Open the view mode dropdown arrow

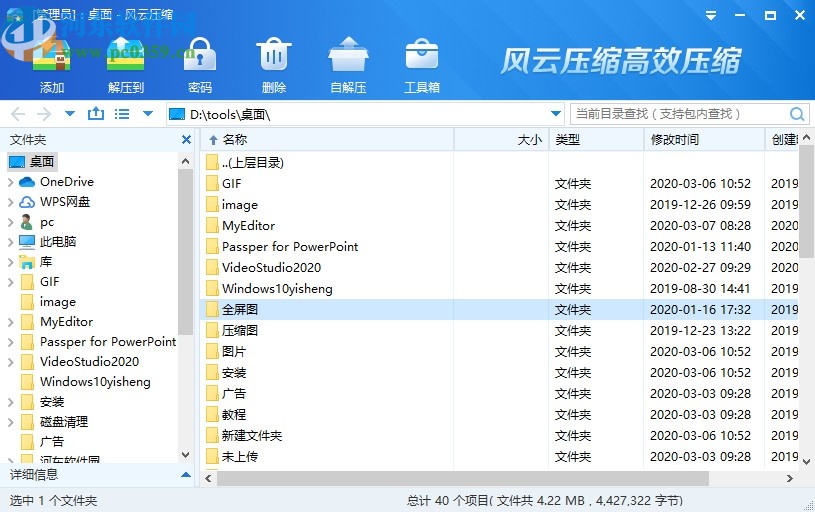(x=148, y=114)
